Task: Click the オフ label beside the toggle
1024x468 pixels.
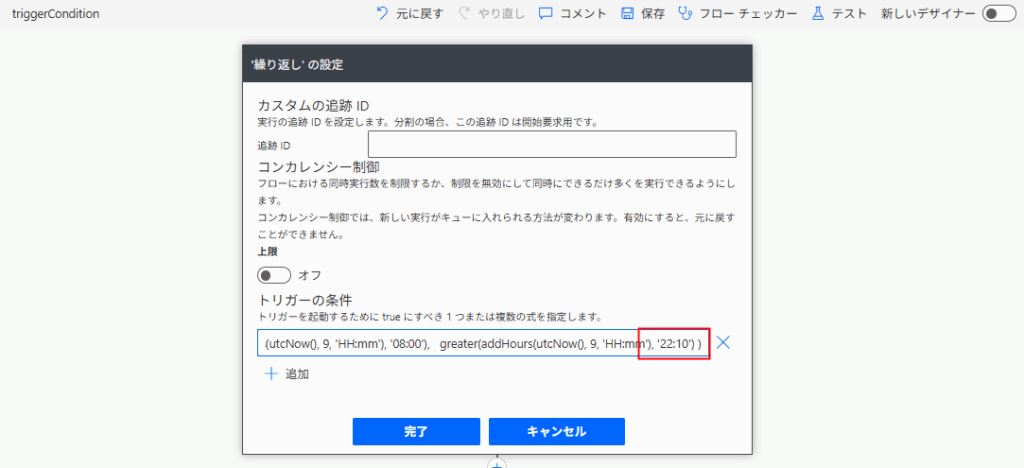Action: [x=310, y=275]
